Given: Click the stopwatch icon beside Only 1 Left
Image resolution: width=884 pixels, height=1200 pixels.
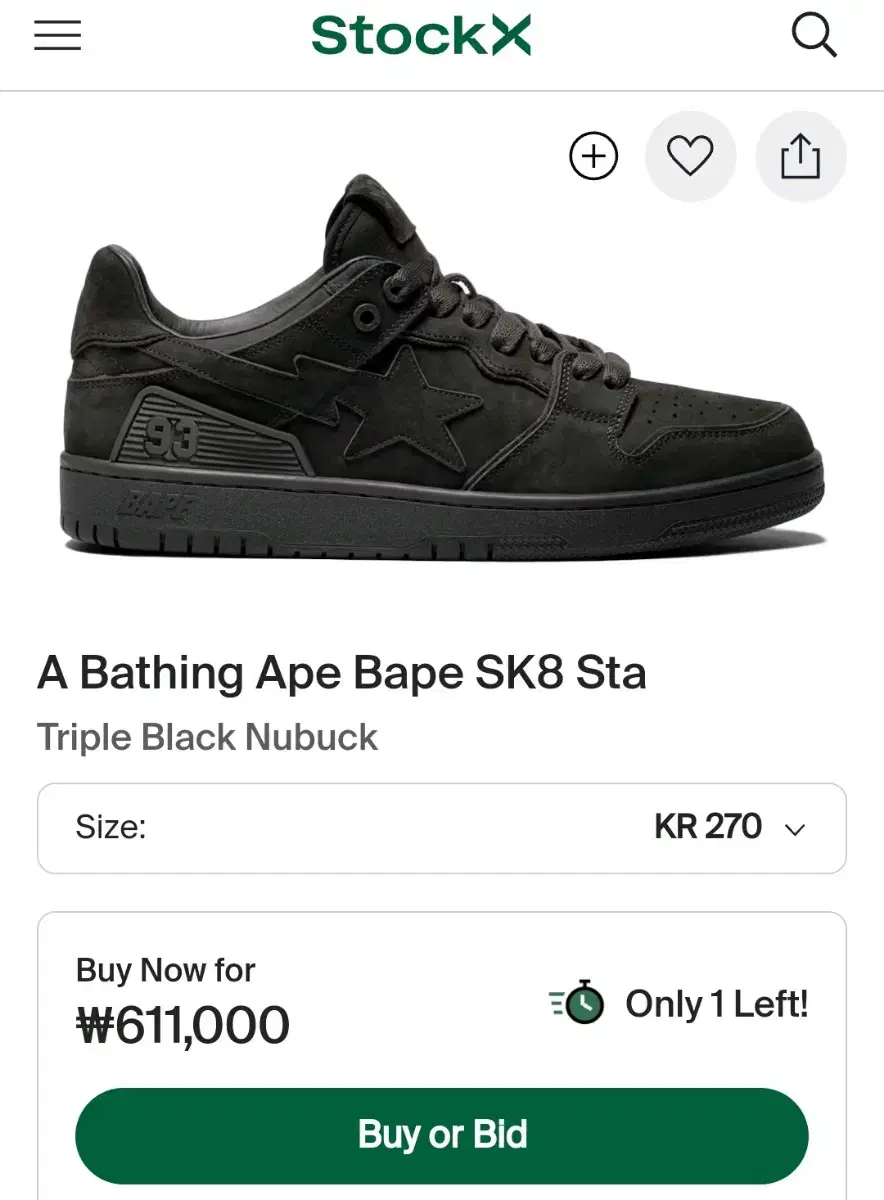Looking at the screenshot, I should click(x=579, y=1003).
